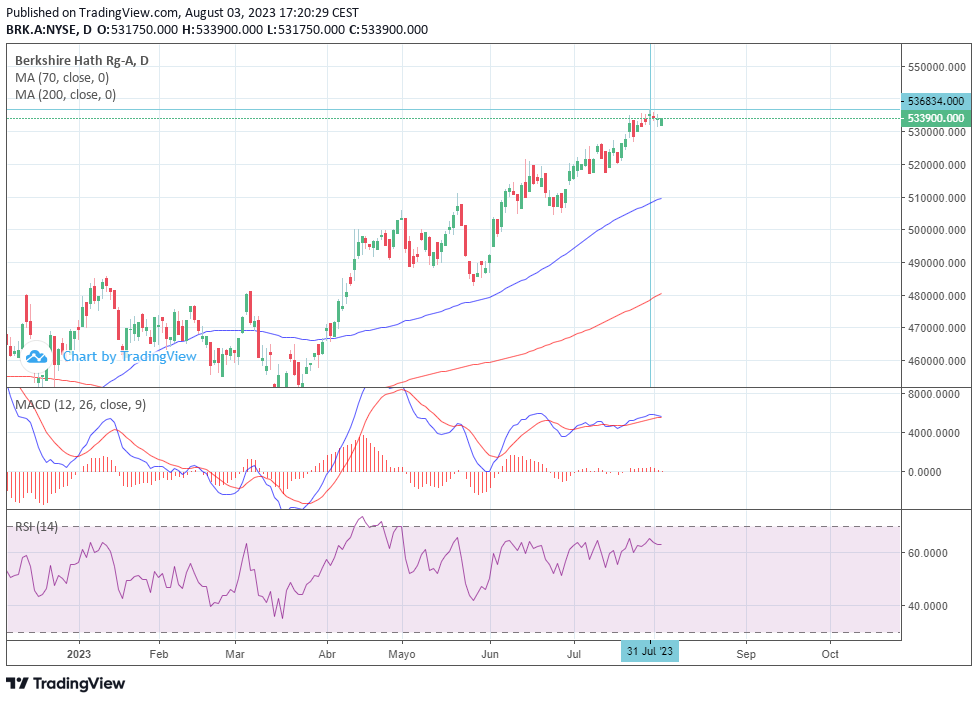Click the 8000.0000 MACD axis label
978x702 pixels.
pos(934,394)
